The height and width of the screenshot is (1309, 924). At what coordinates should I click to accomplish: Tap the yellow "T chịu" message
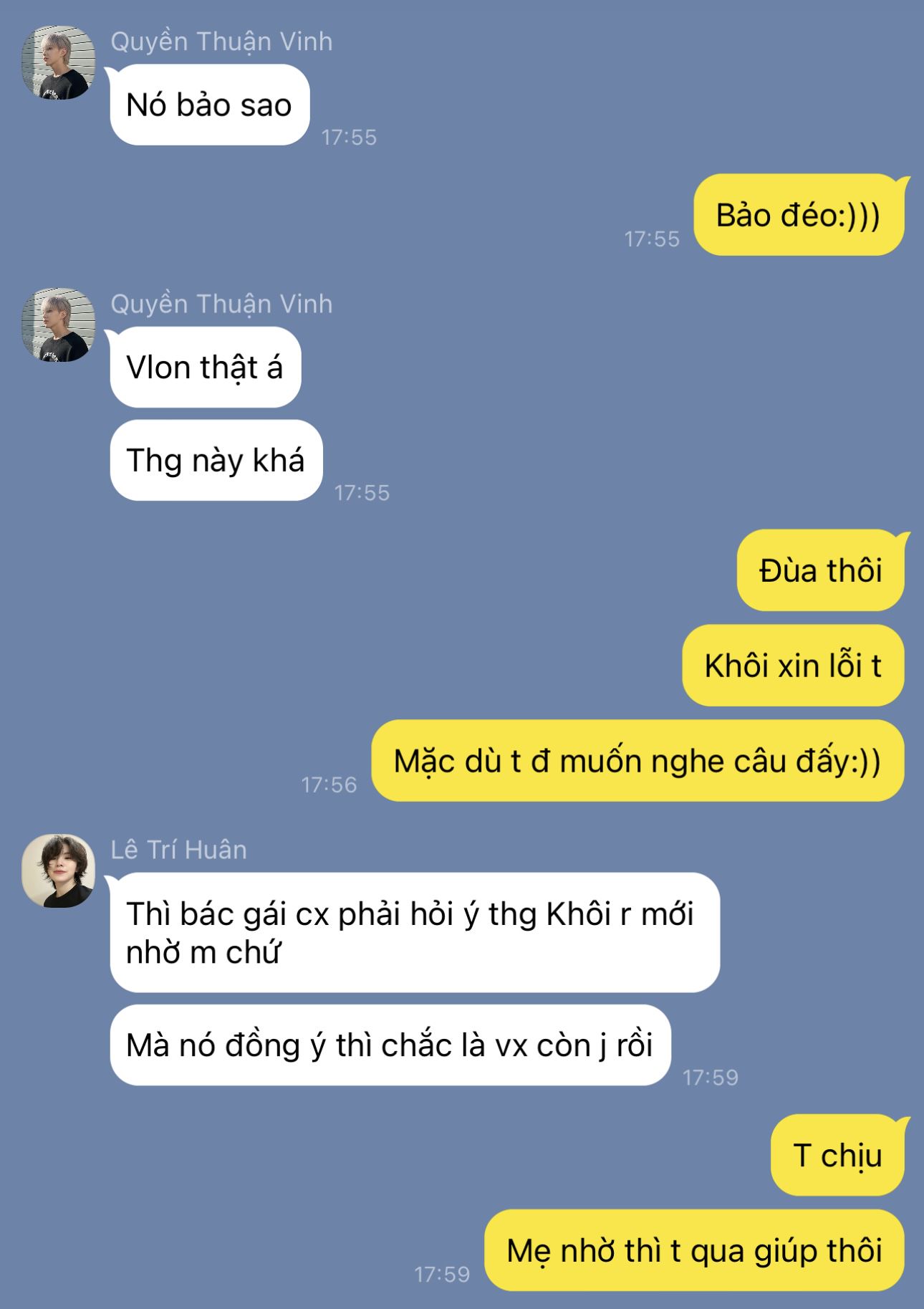[x=837, y=1155]
